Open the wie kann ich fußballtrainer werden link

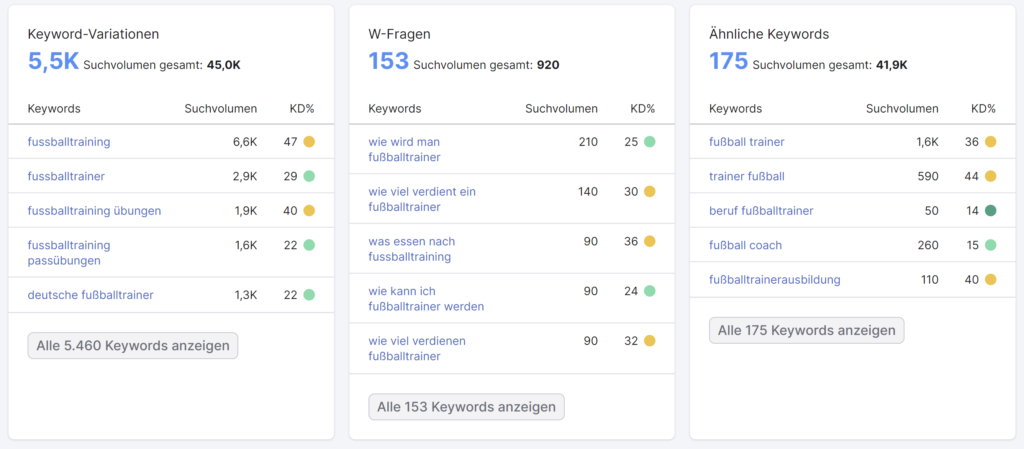coord(426,298)
